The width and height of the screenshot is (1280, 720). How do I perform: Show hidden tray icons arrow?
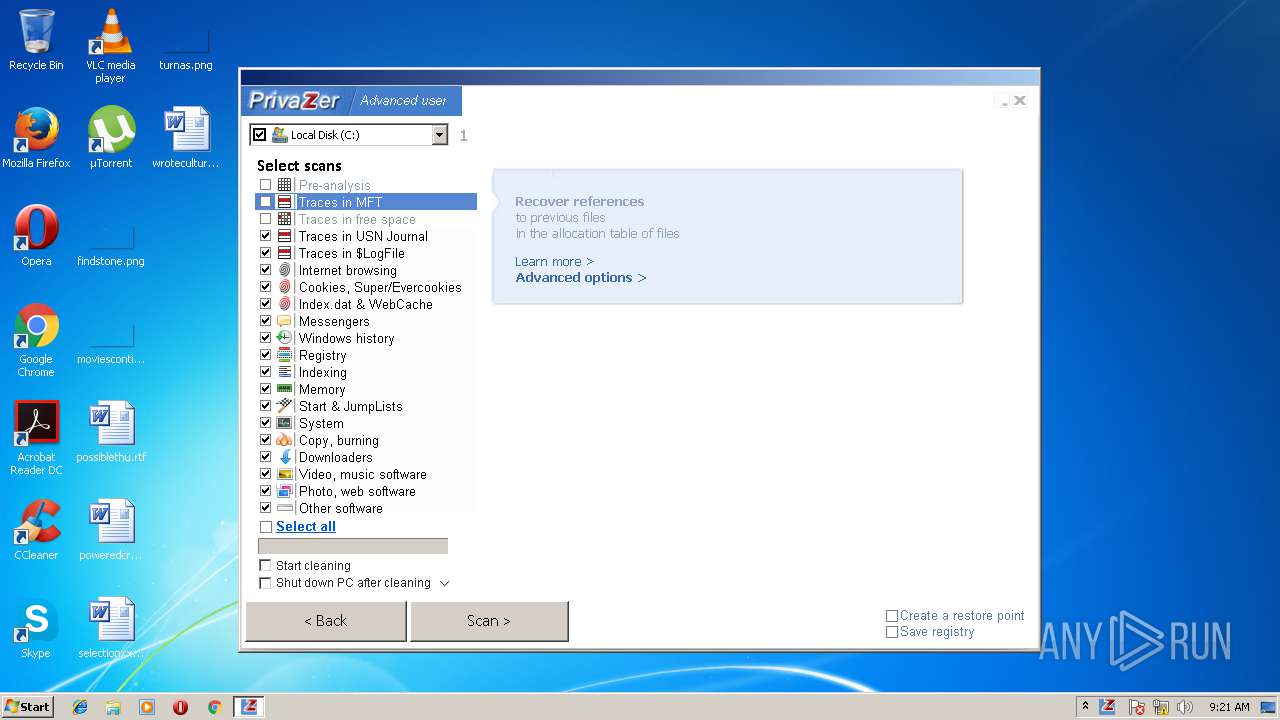pos(1086,707)
